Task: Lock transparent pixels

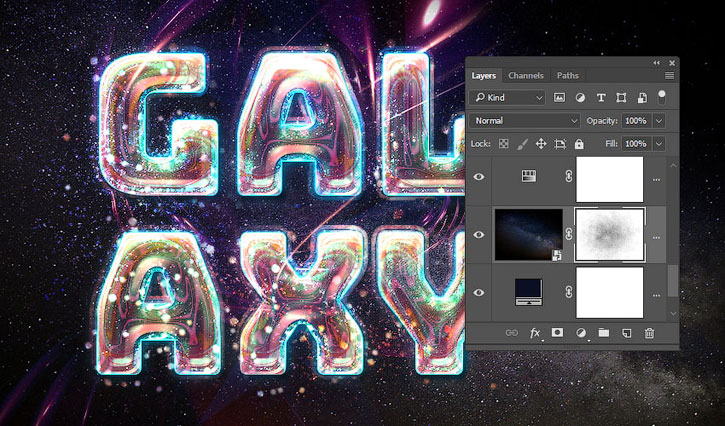Action: coord(504,144)
